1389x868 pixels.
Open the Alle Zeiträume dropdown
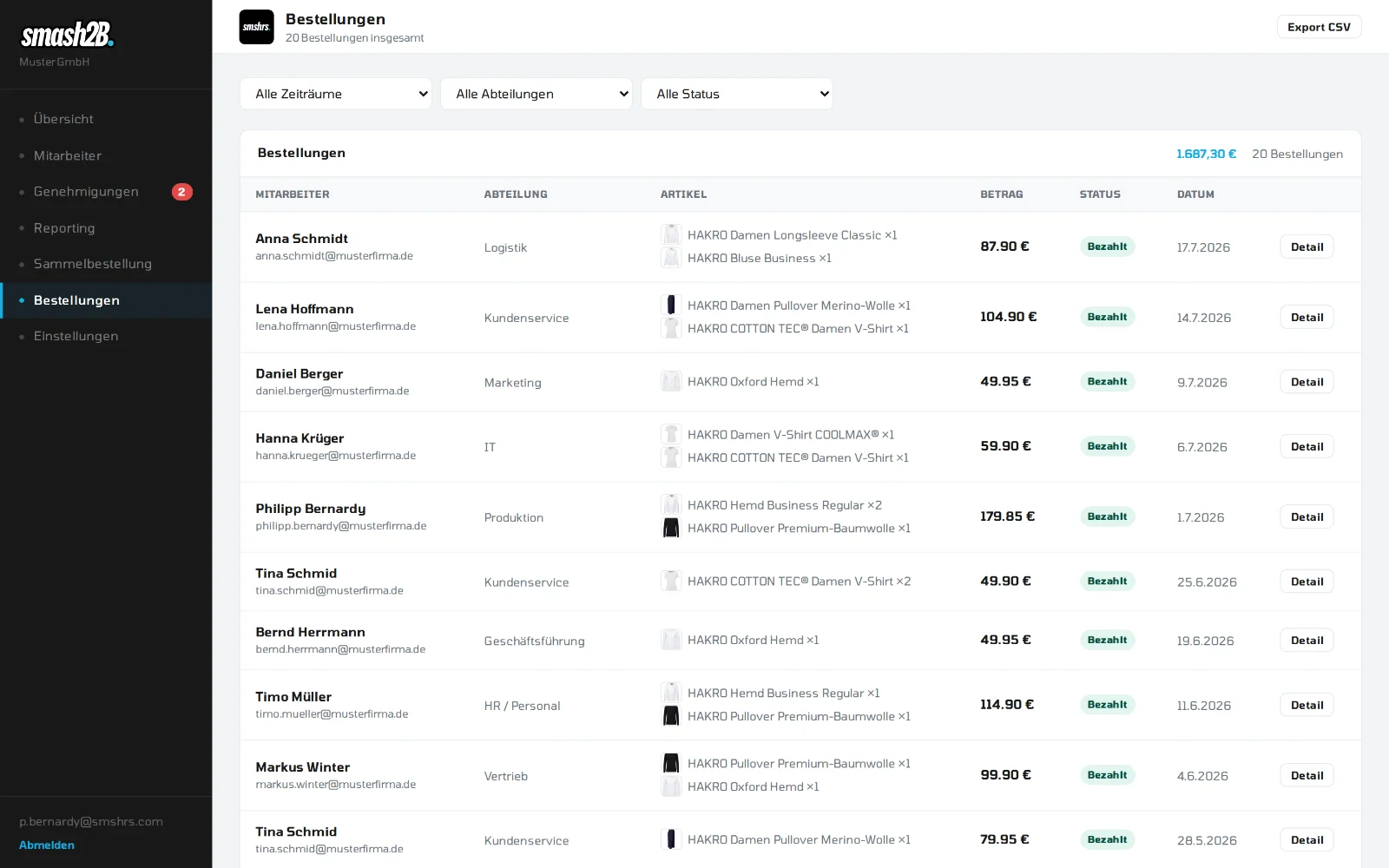pyautogui.click(x=336, y=94)
